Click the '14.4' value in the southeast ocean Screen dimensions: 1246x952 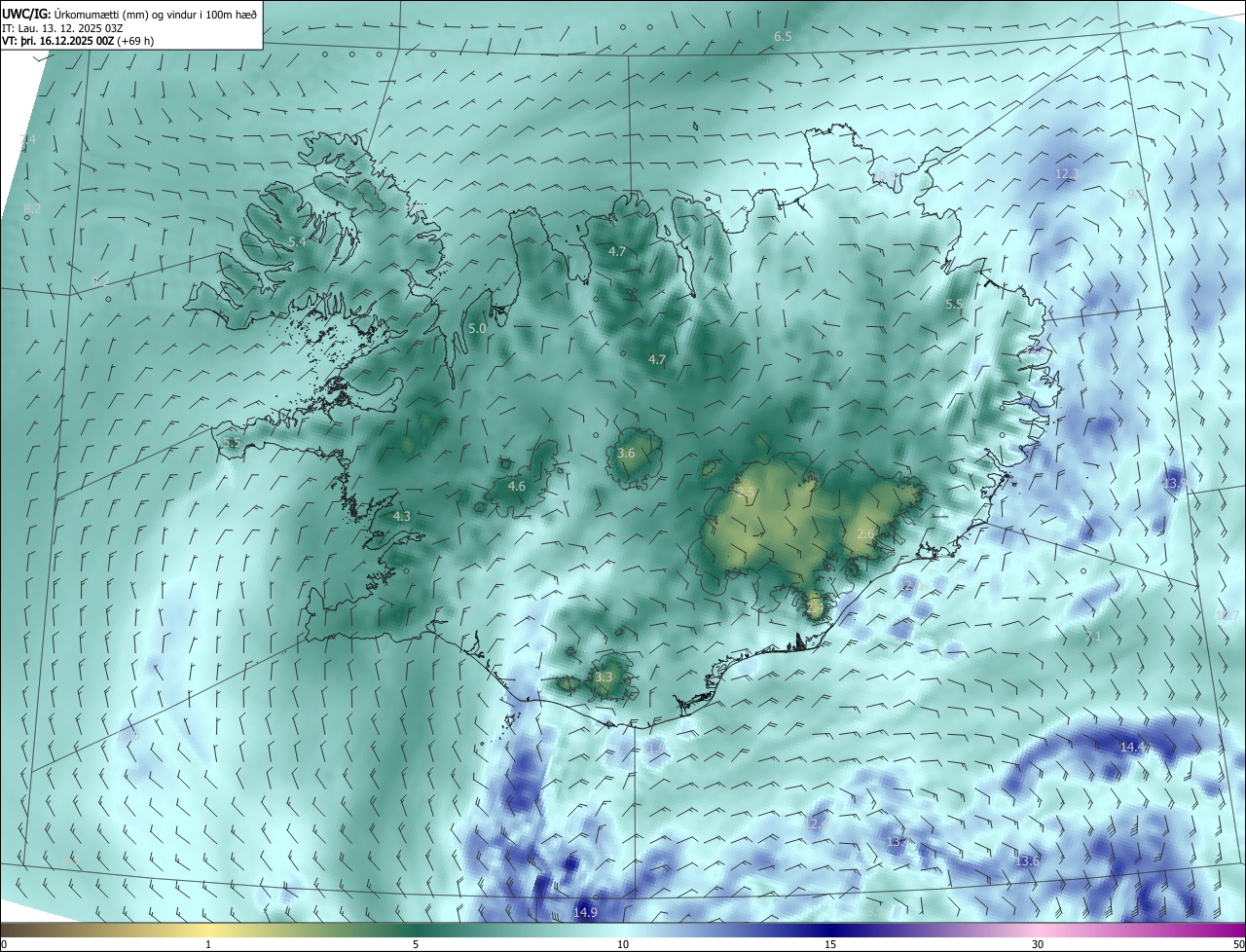(1133, 747)
